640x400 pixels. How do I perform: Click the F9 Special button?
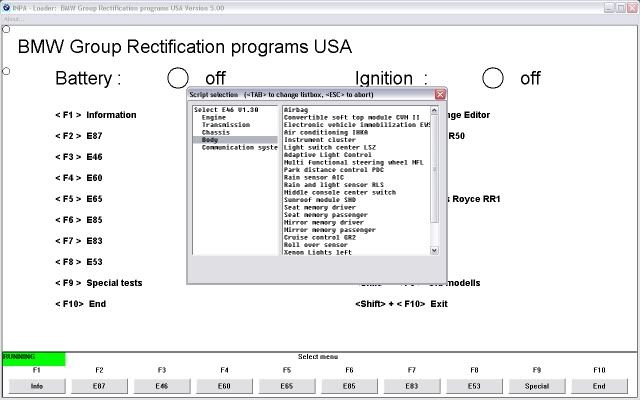pos(537,386)
